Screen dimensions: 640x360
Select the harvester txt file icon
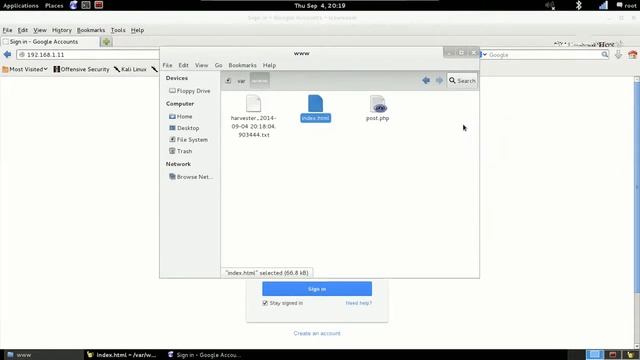tap(253, 103)
